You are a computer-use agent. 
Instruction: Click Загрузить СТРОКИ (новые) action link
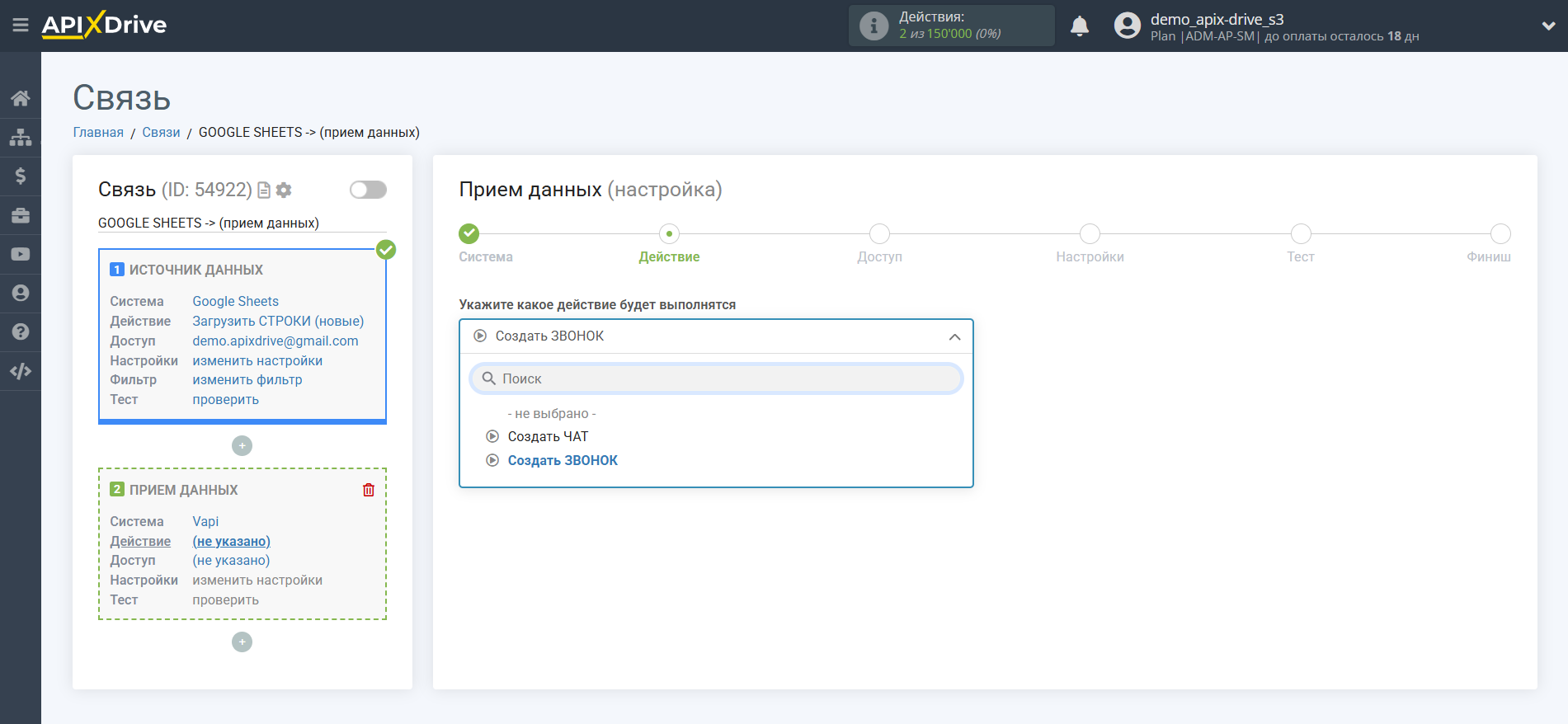(278, 322)
